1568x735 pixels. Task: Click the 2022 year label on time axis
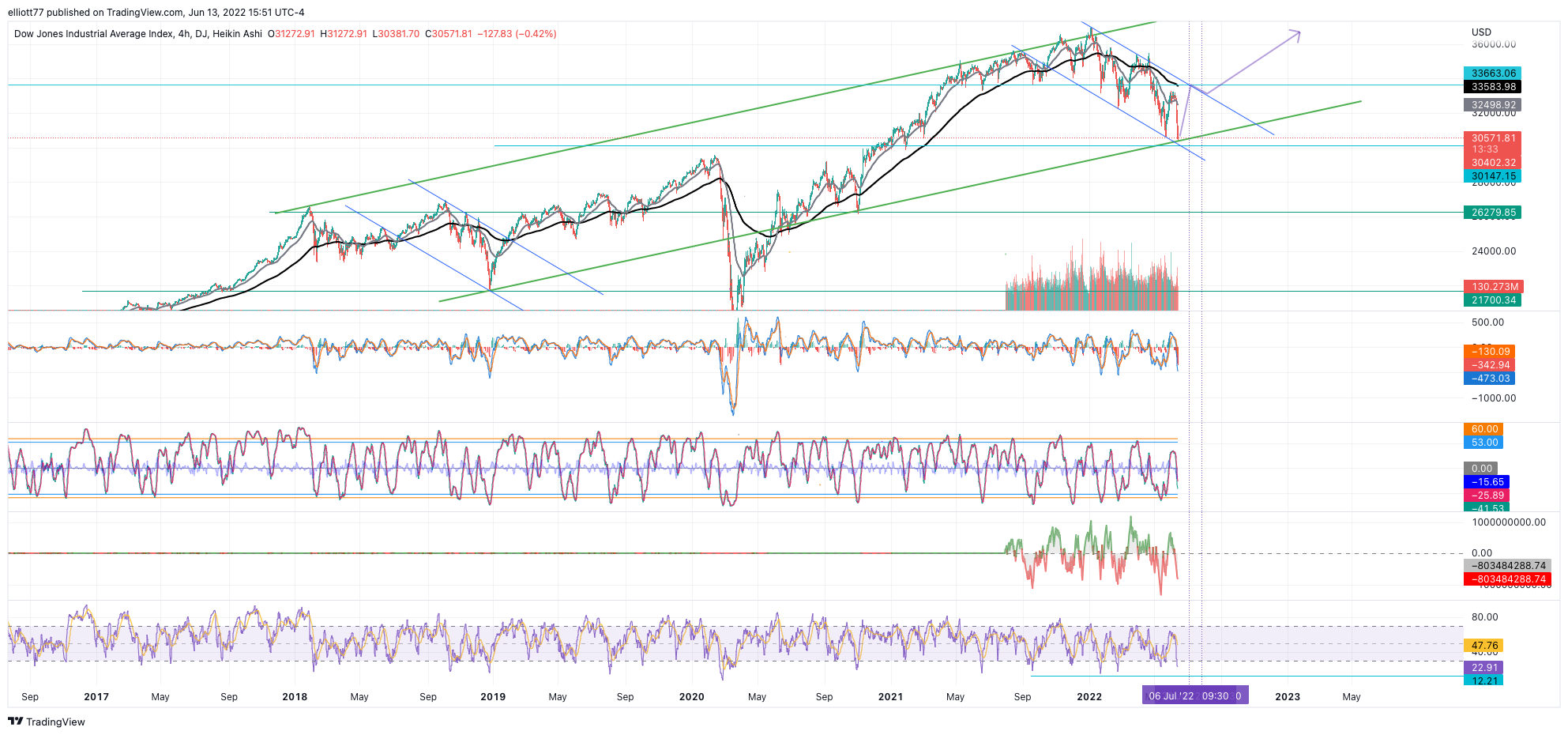1089,697
